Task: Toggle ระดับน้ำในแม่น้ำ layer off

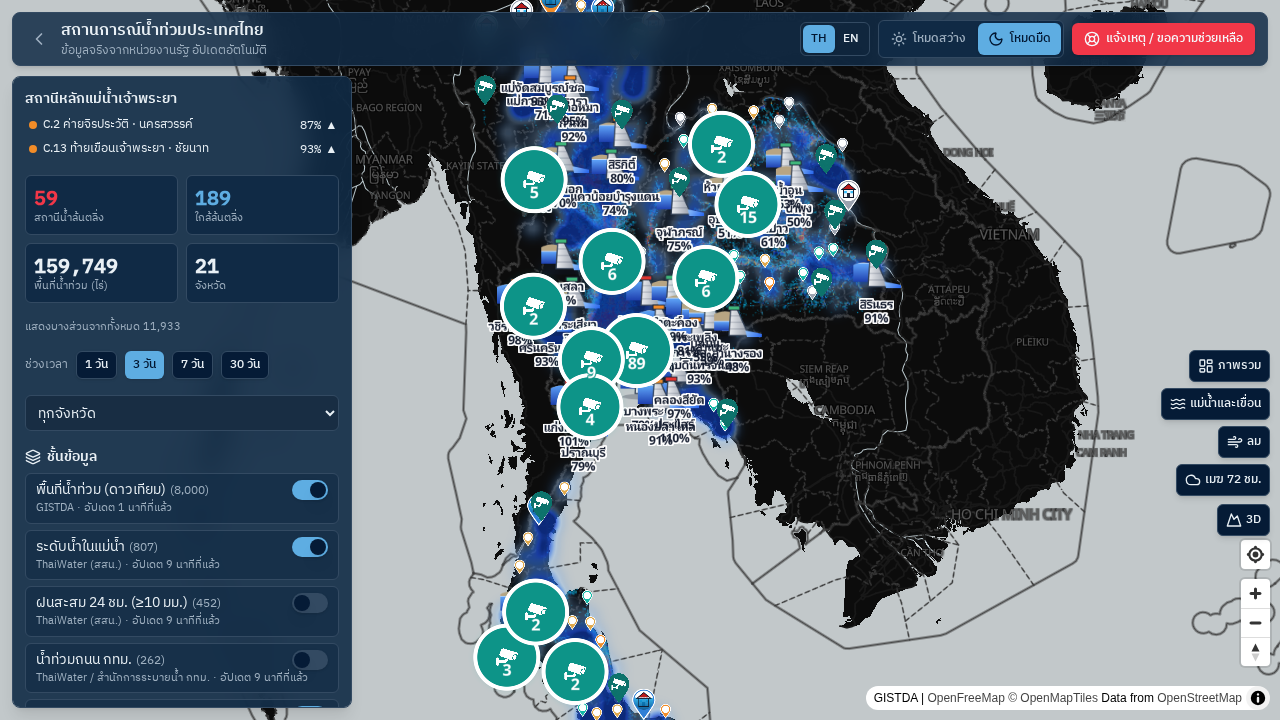Action: 310,547
